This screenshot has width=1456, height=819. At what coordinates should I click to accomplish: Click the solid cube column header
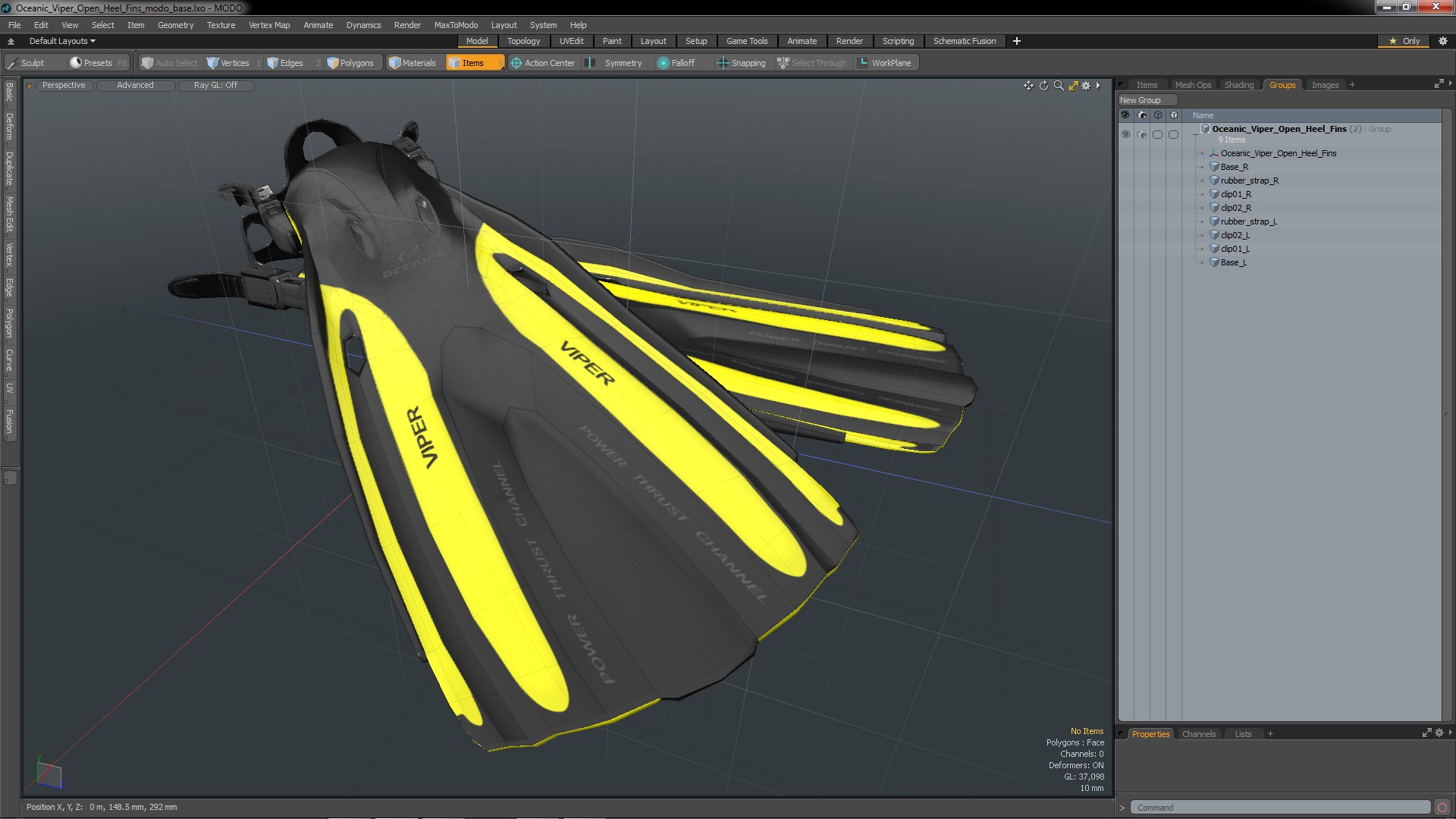pos(1174,115)
